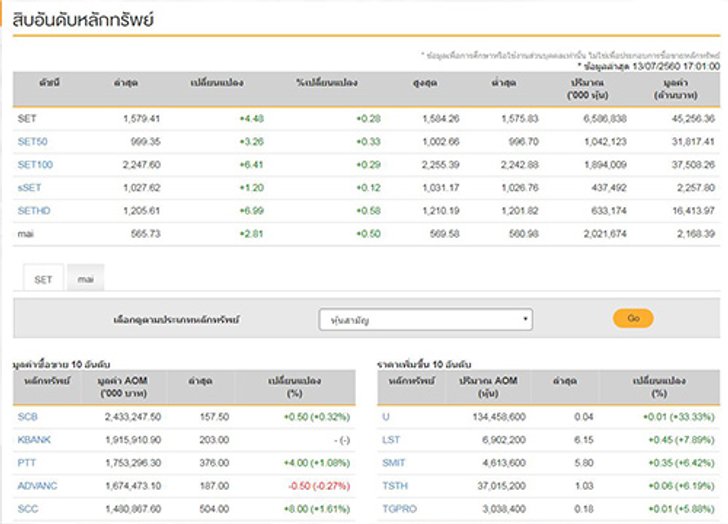Select SCB trade value 2,433,247.50

pos(133,417)
